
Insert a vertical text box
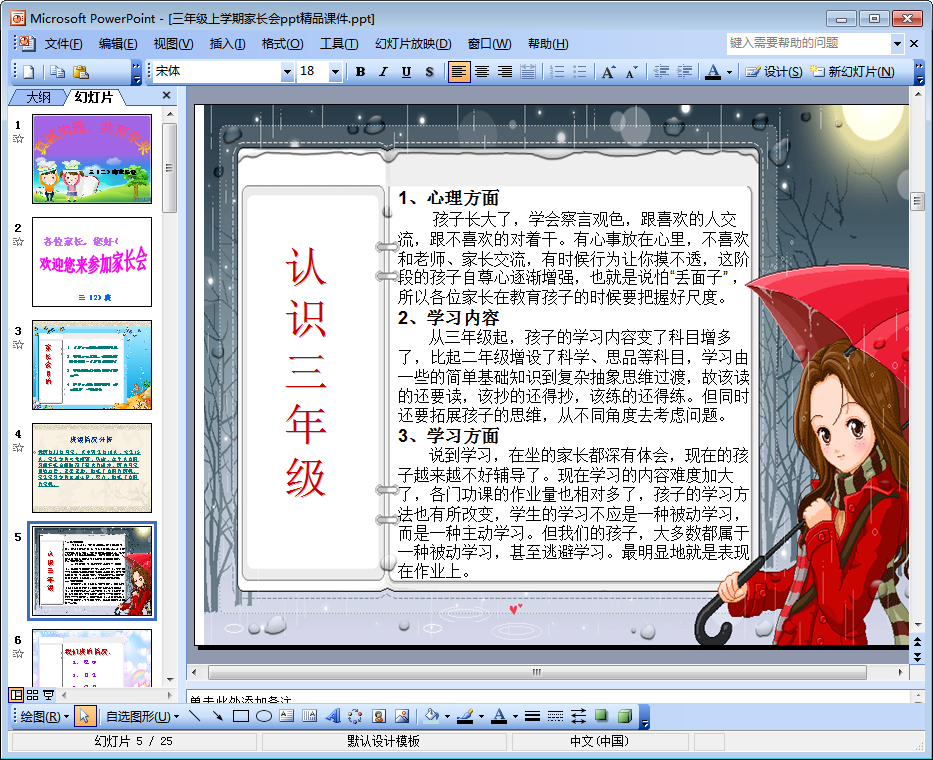[x=309, y=717]
